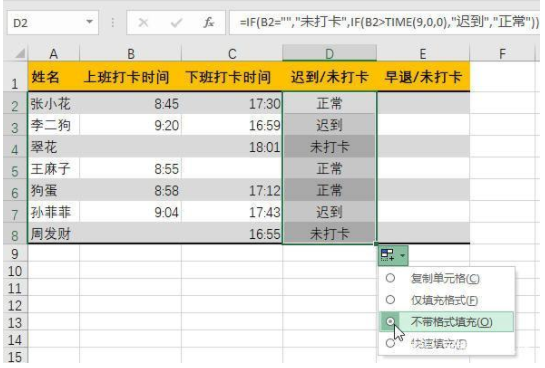Click the Select All corner triangle

(x=20, y=54)
